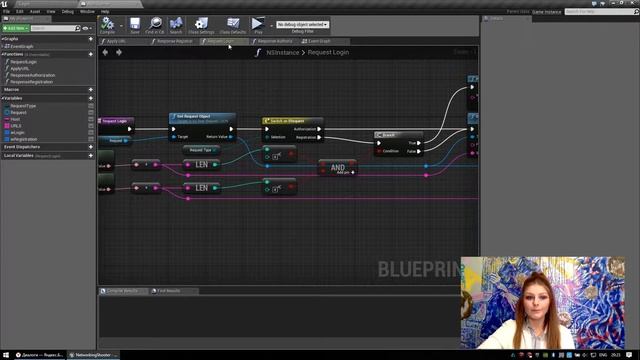This screenshot has width=640, height=360.
Task: Switch to the Apply URL graph tab
Action: click(x=123, y=41)
